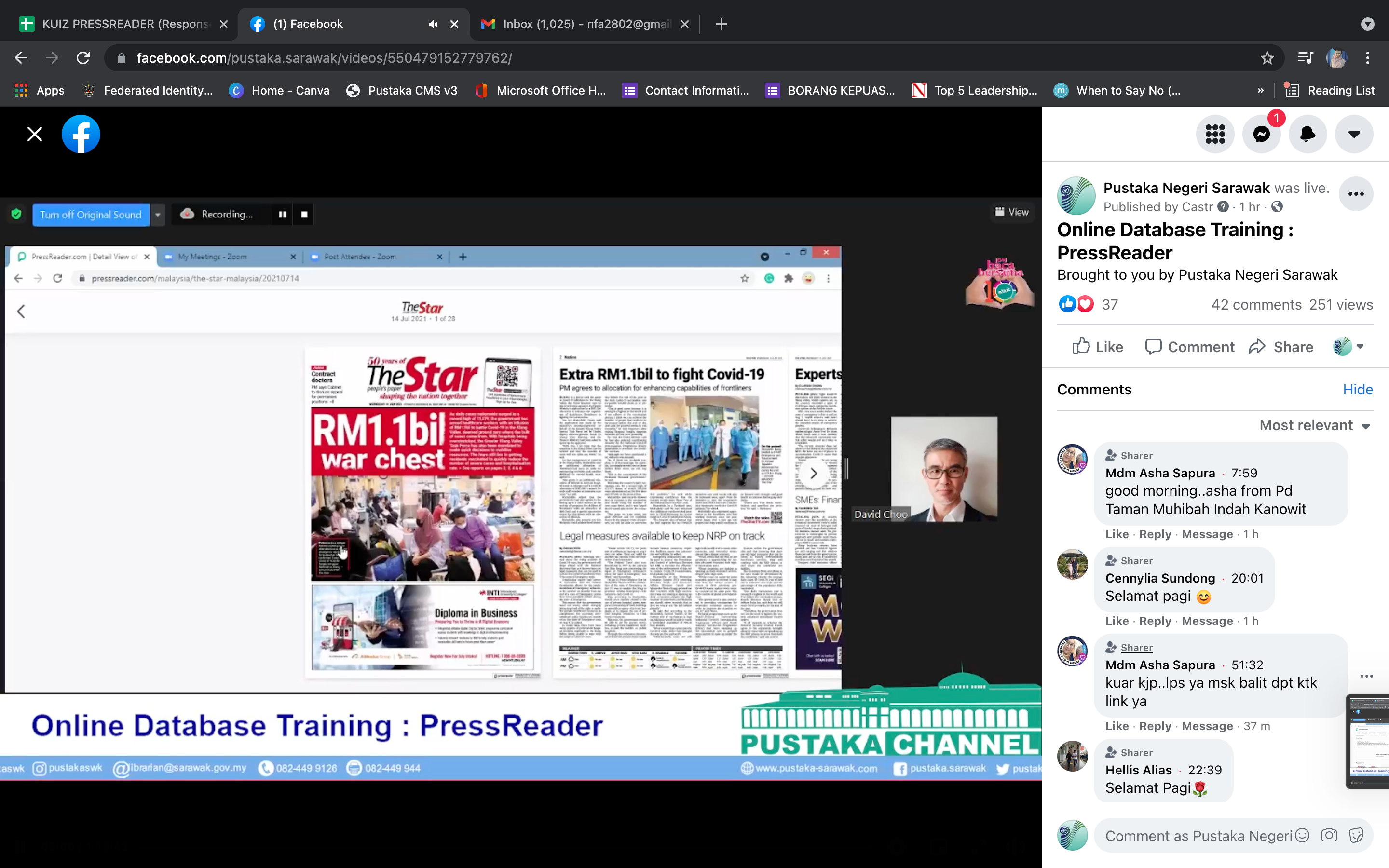Expand the Original Sound options arrow
Image resolution: width=1389 pixels, height=868 pixels.
pos(157,214)
